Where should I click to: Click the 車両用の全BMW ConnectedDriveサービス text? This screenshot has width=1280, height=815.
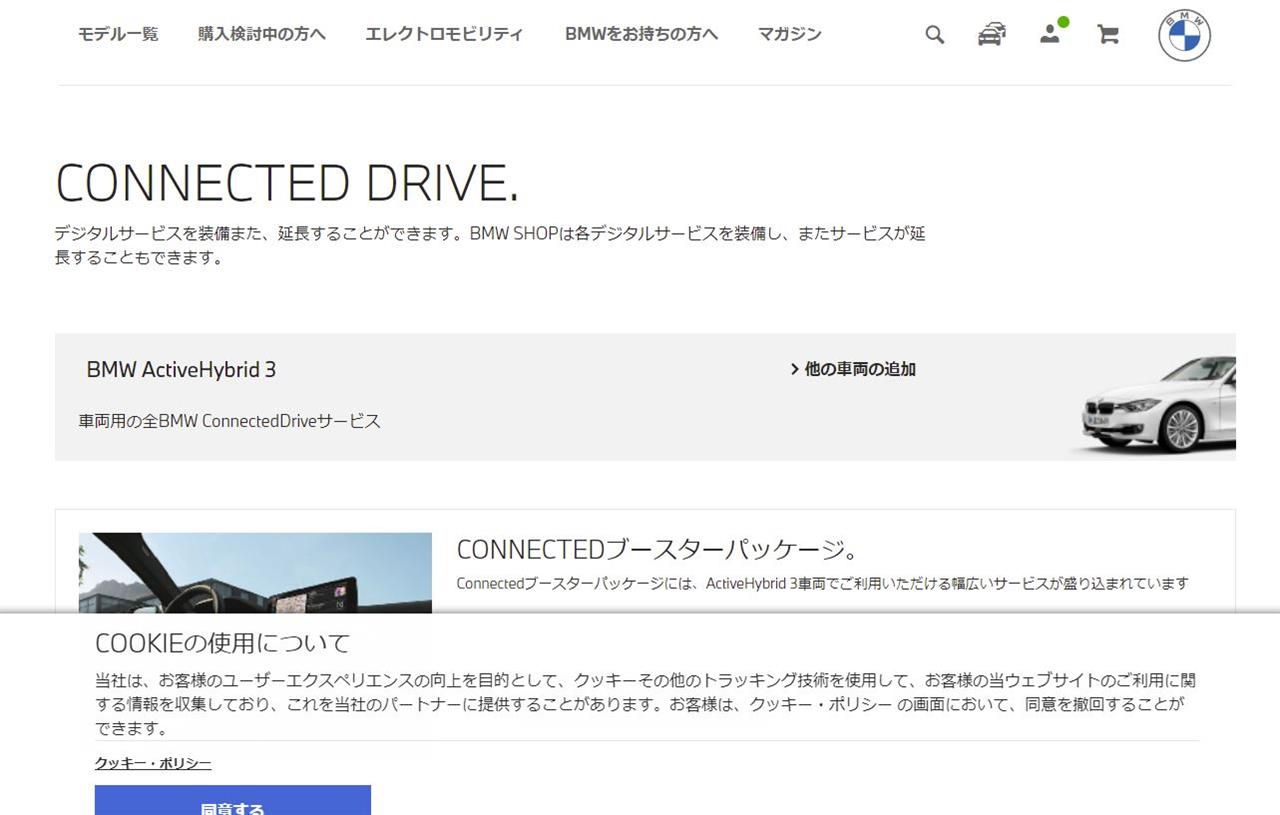[x=230, y=421]
